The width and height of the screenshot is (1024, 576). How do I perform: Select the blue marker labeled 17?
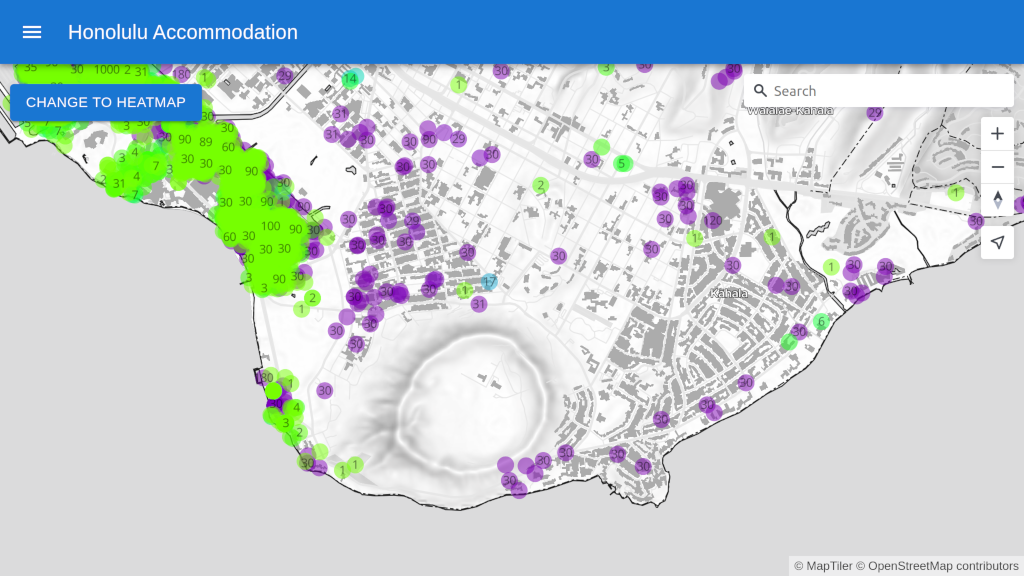click(x=489, y=283)
